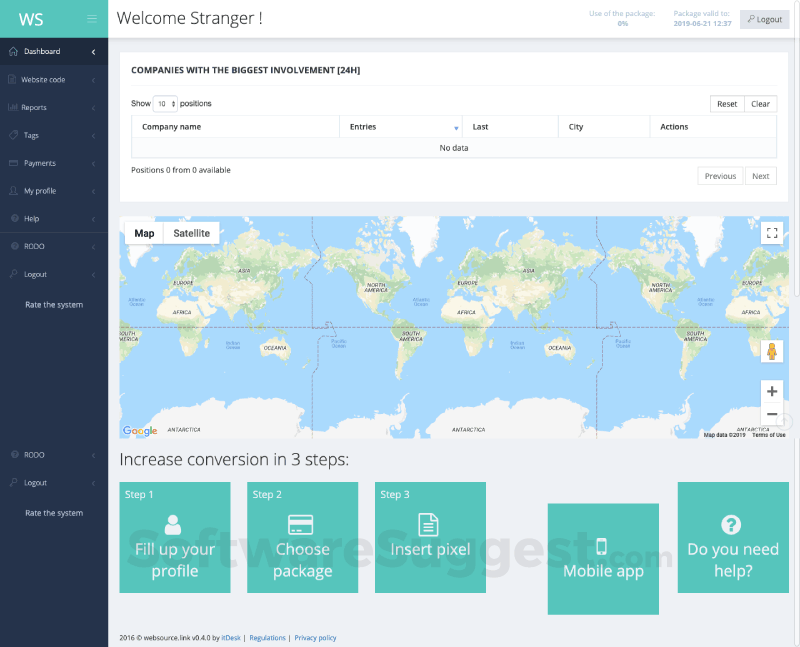Open Payments using its envelope icon
Image resolution: width=800 pixels, height=647 pixels.
click(12, 163)
